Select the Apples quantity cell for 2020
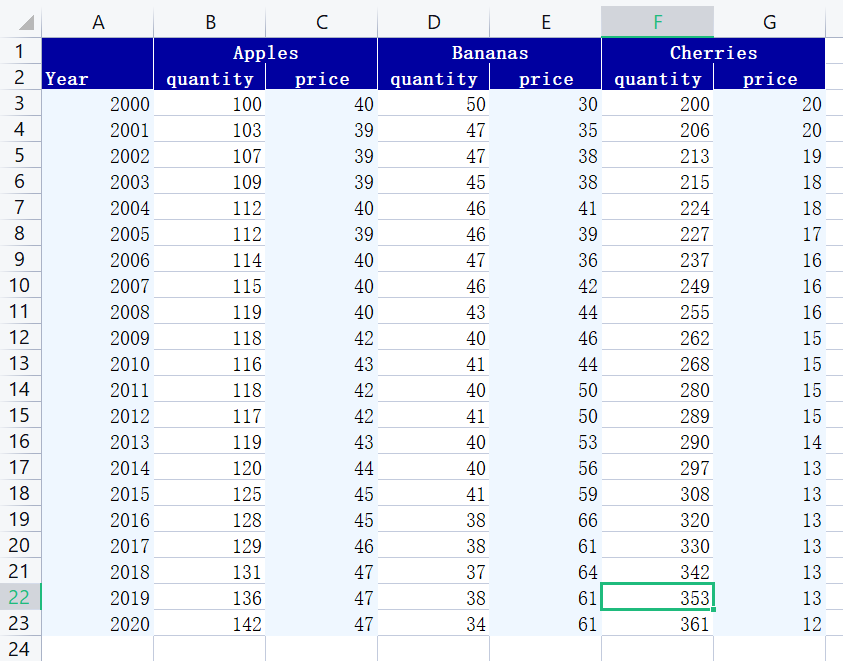The width and height of the screenshot is (843, 661). coord(209,624)
